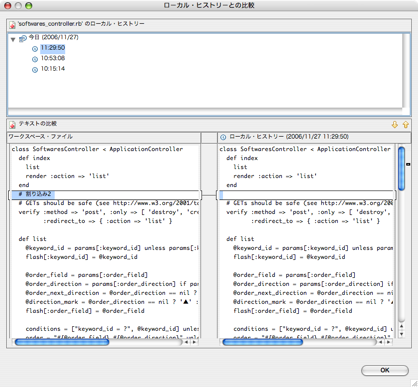Click the left pane scroll right arrow
The height and width of the screenshot is (387, 418).
pos(194,342)
